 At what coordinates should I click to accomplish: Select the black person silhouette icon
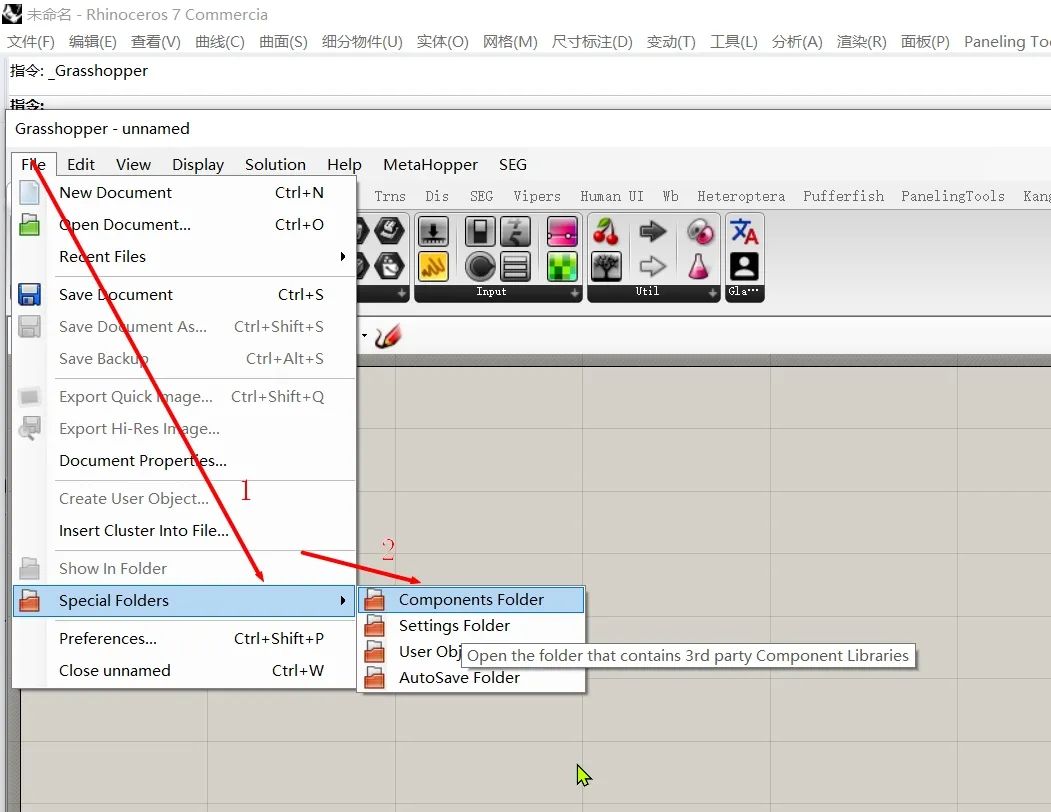coord(744,266)
